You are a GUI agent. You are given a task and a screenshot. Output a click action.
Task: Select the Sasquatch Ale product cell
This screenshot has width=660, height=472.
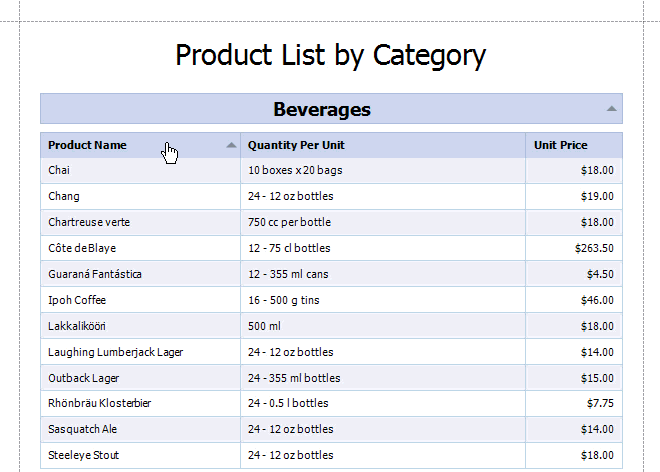(83, 430)
